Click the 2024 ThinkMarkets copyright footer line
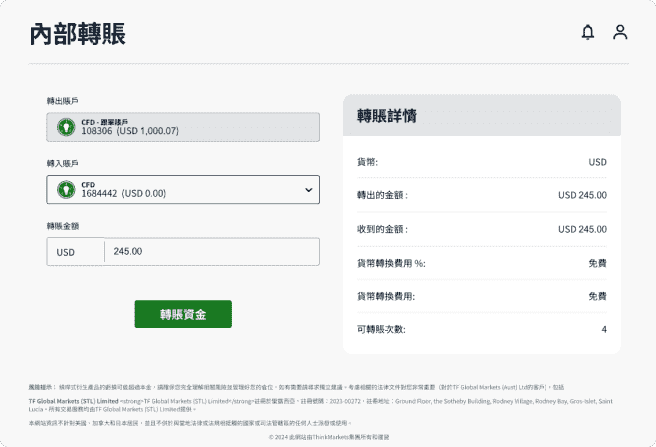Image resolution: width=656 pixels, height=447 pixels. [327, 437]
